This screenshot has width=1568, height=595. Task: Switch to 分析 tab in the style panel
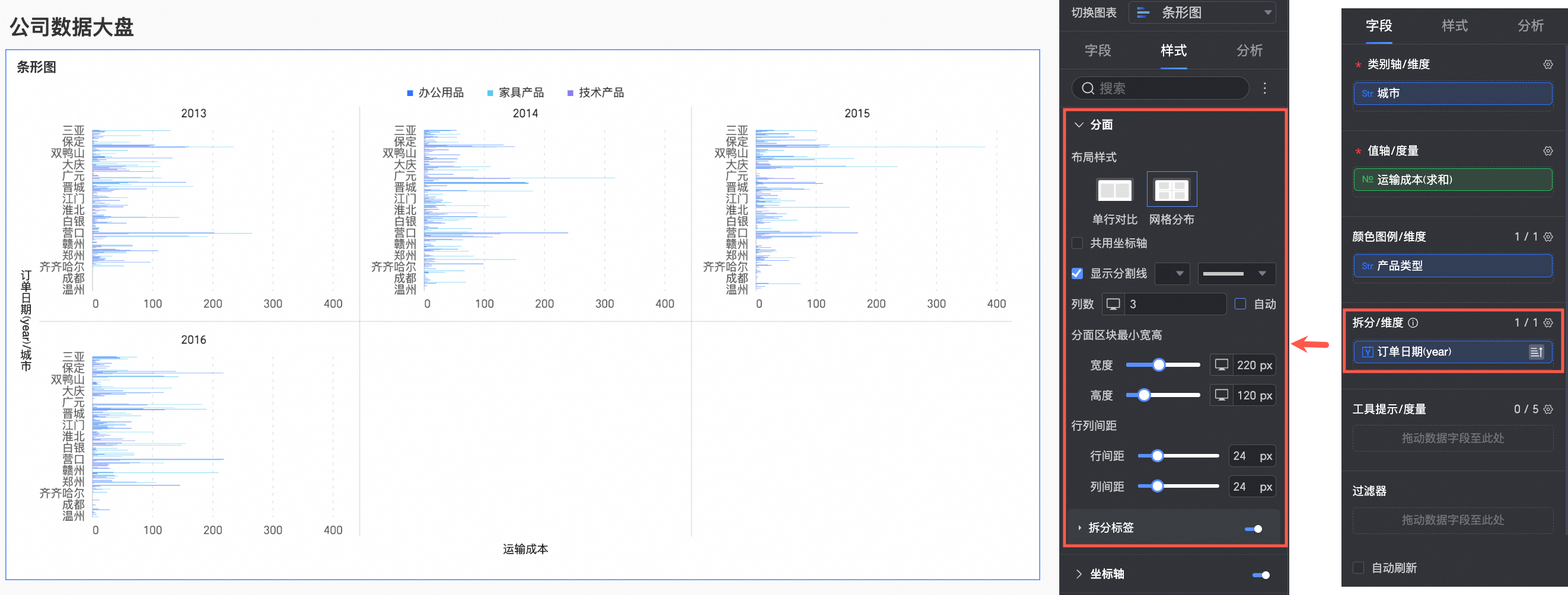pyautogui.click(x=1249, y=51)
